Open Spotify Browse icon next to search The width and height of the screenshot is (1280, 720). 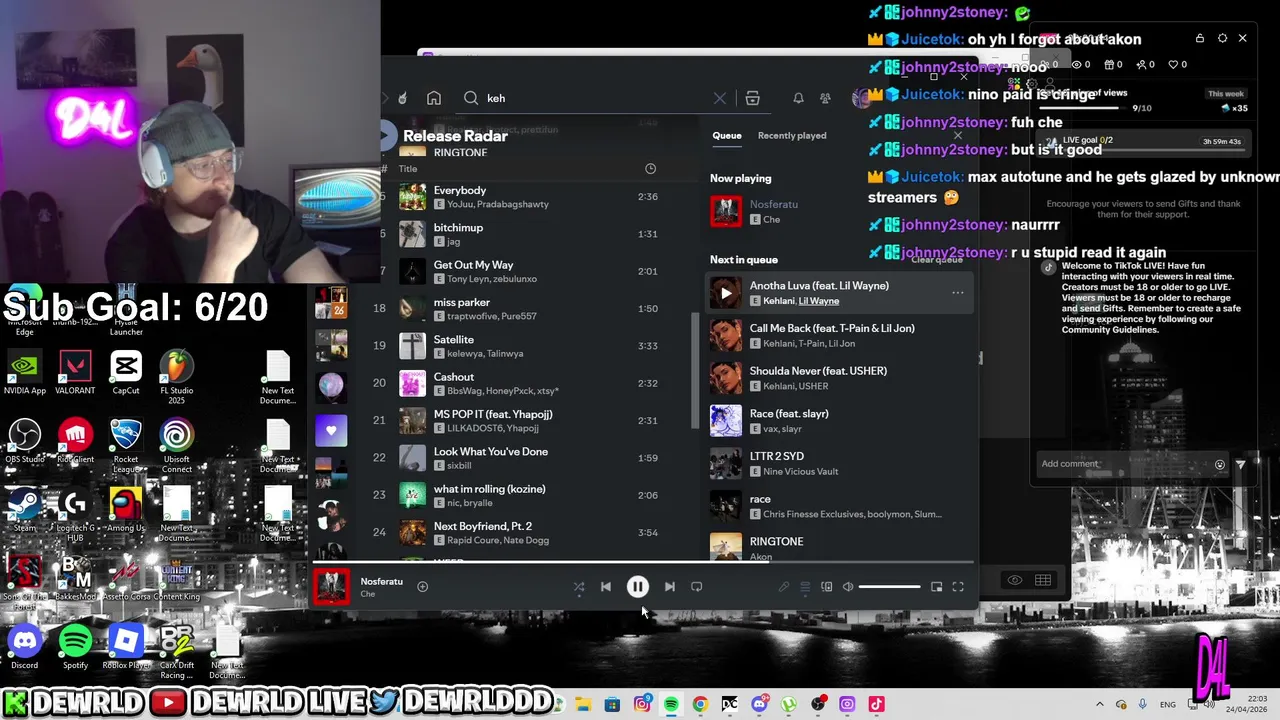(753, 98)
